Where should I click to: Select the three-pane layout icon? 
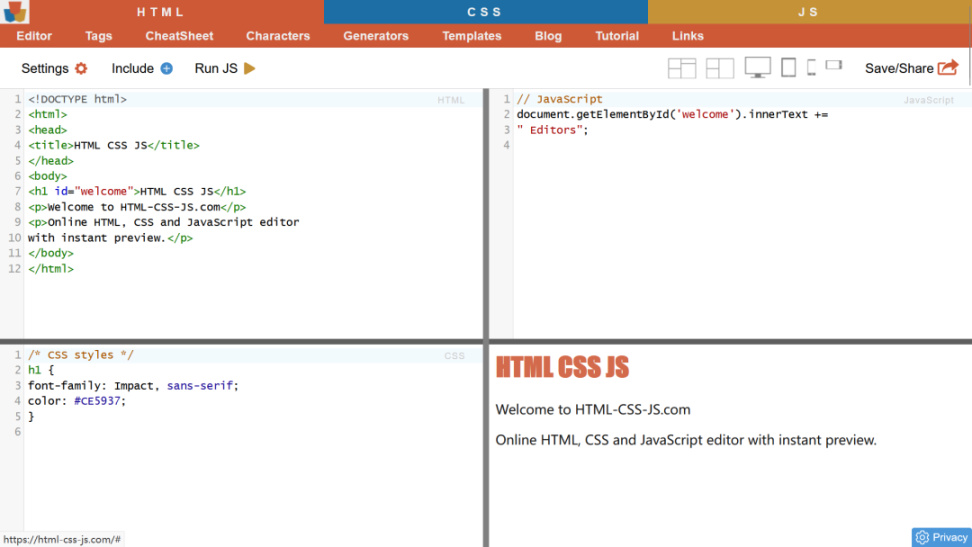click(x=720, y=68)
